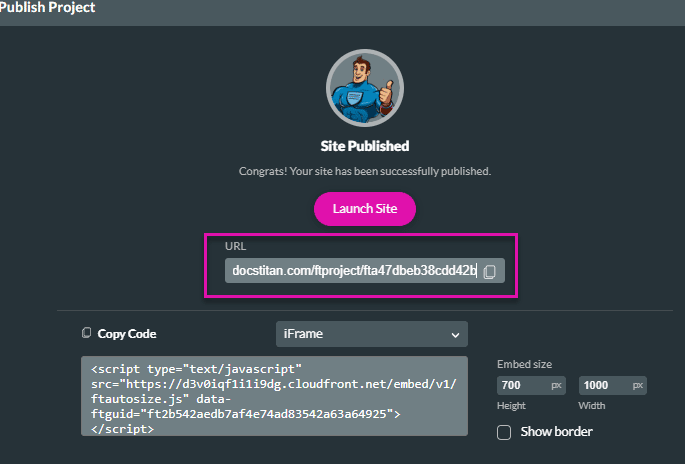This screenshot has height=464, width=685.
Task: Click the Copy Code clipboard icon
Action: click(86, 334)
